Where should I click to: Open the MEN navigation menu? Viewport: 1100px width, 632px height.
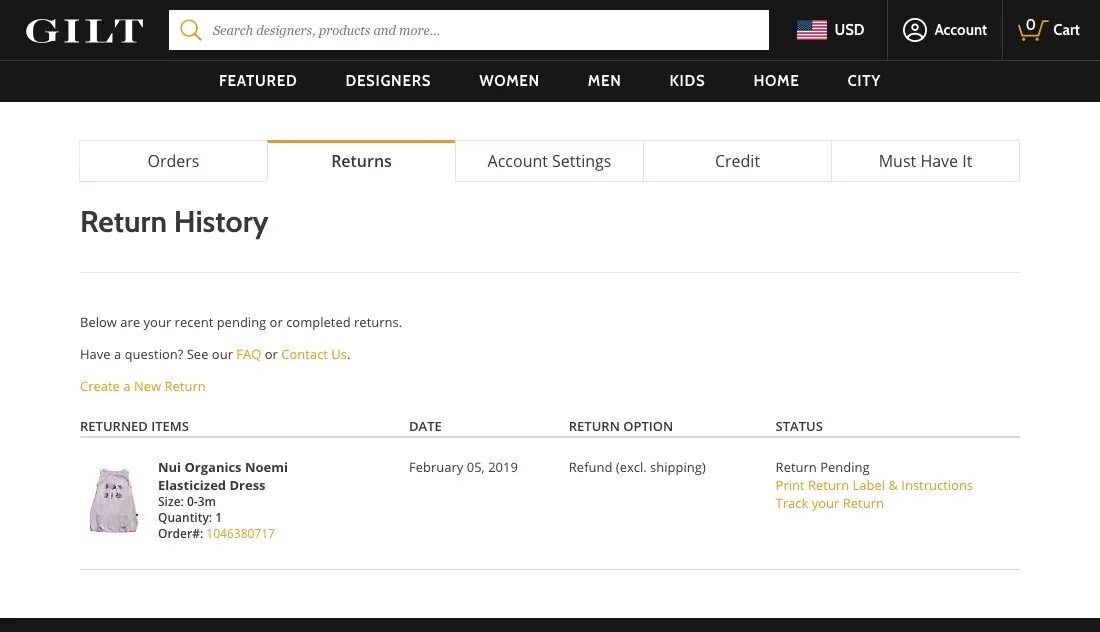click(604, 81)
